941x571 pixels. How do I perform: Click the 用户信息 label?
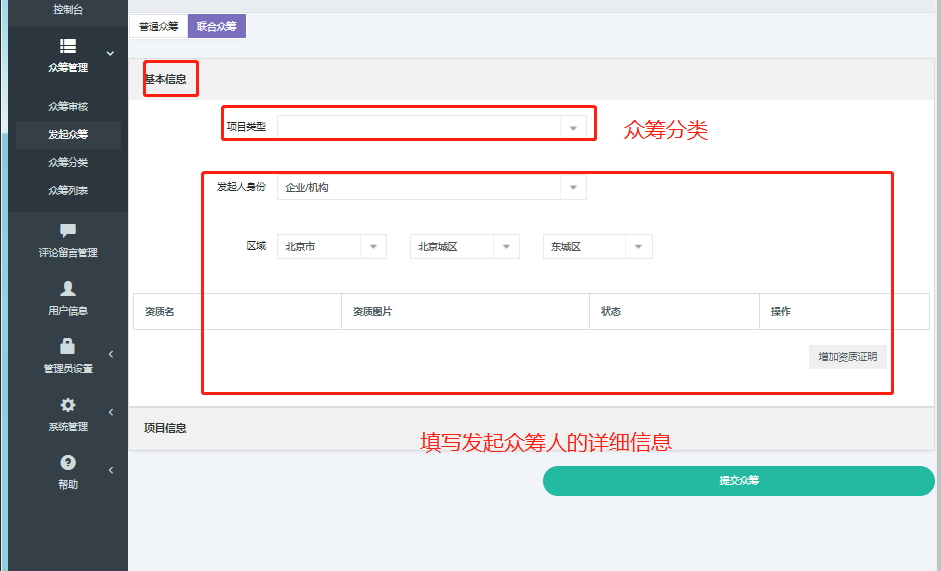pyautogui.click(x=68, y=311)
